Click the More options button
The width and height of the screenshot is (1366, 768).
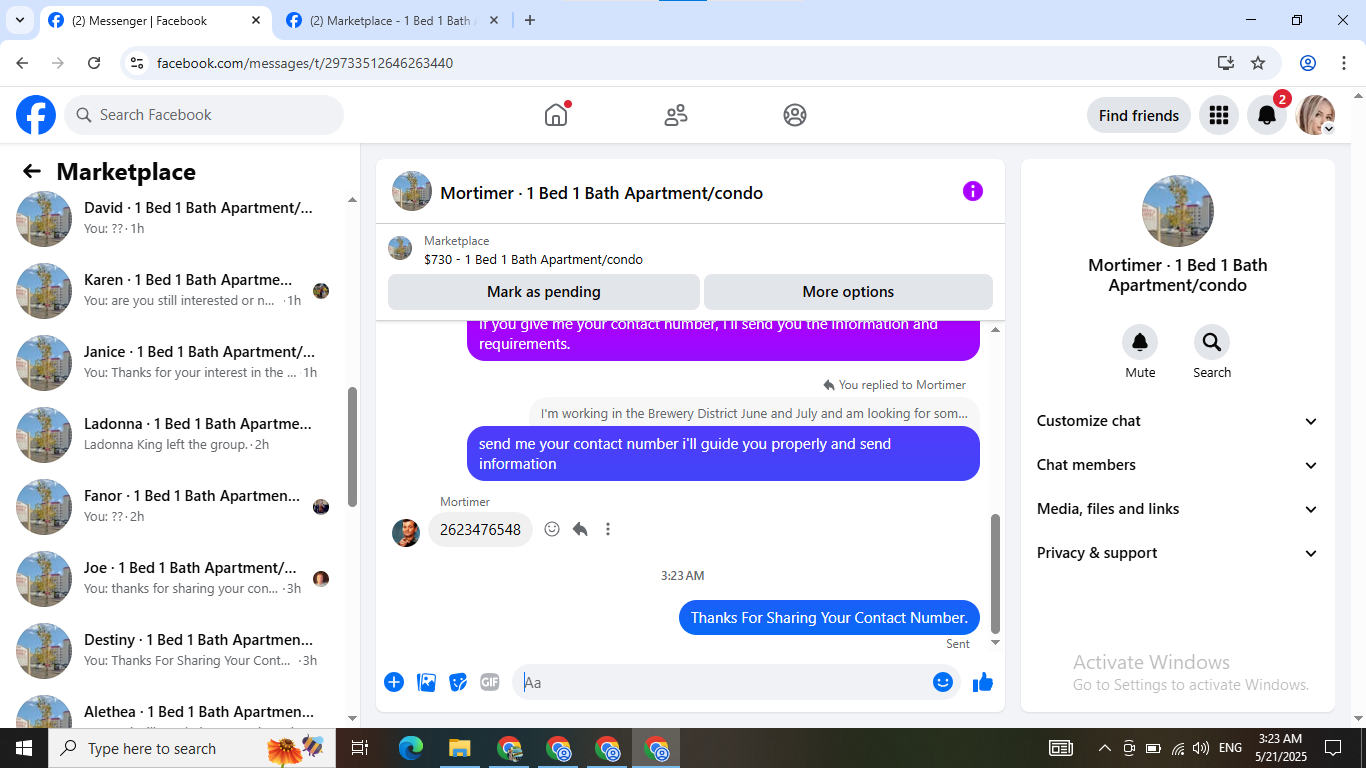pos(848,292)
